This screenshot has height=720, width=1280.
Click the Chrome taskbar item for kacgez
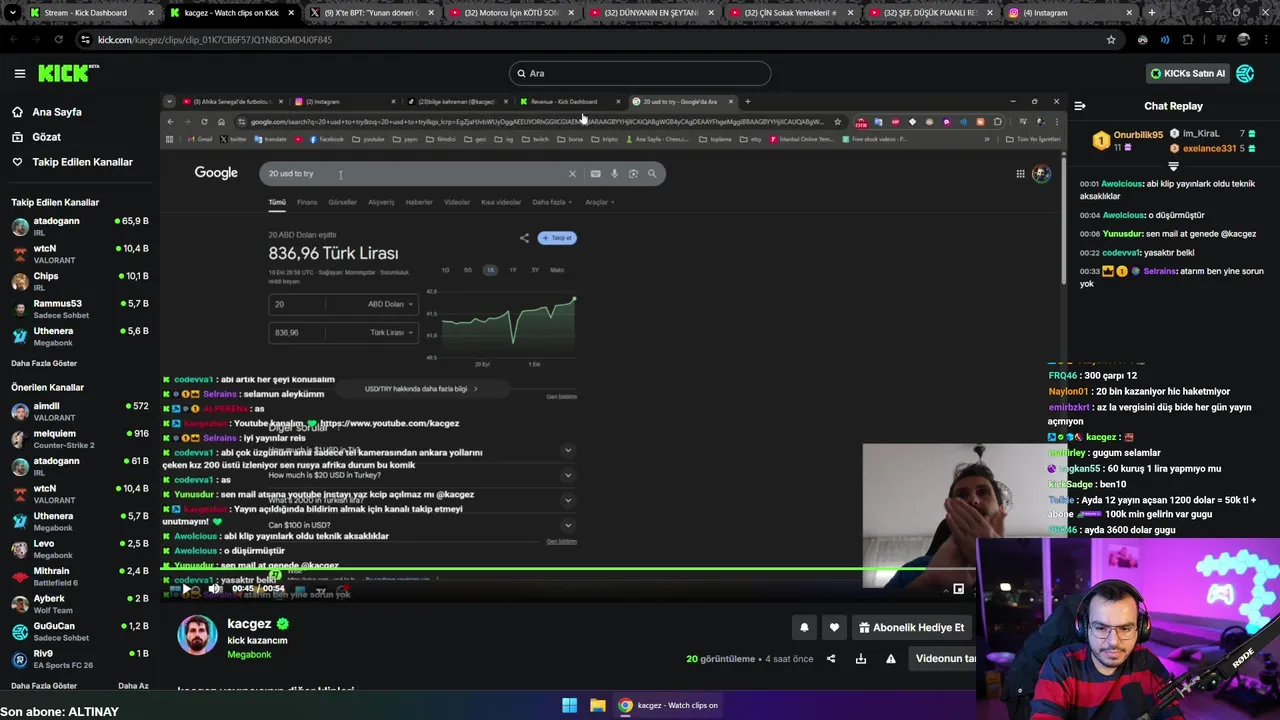[668, 705]
